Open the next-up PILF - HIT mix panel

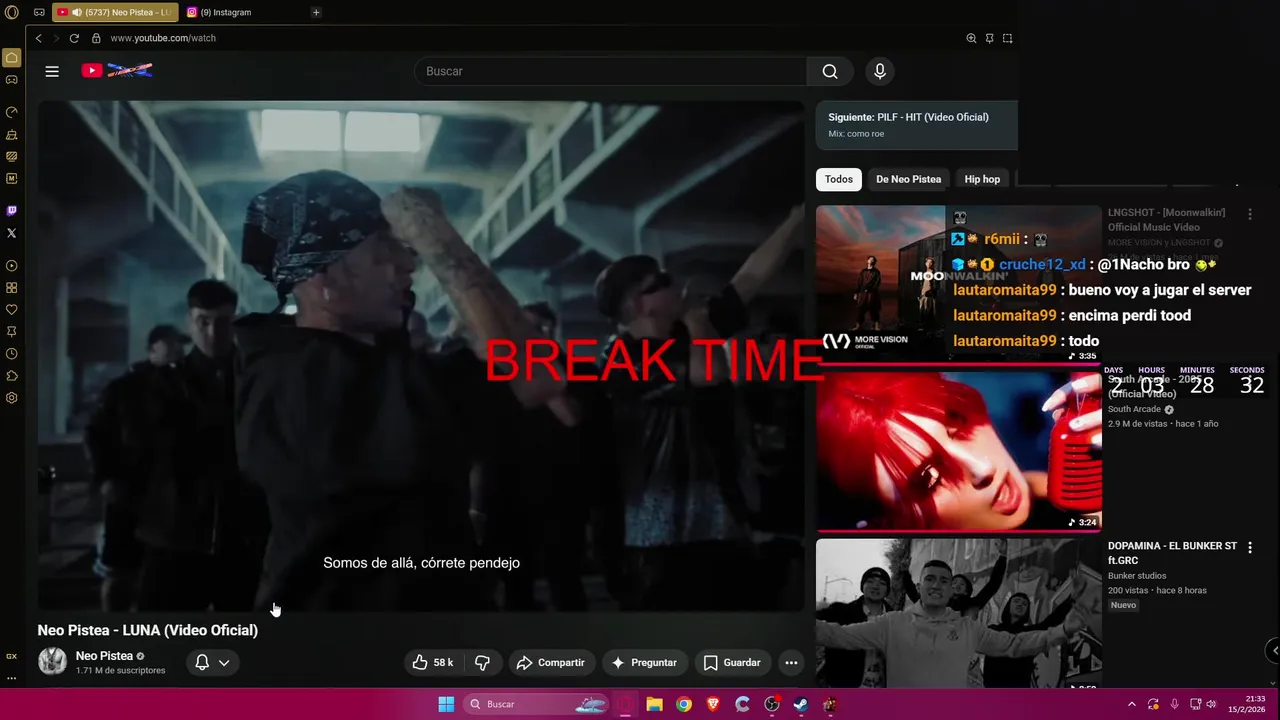tap(917, 125)
